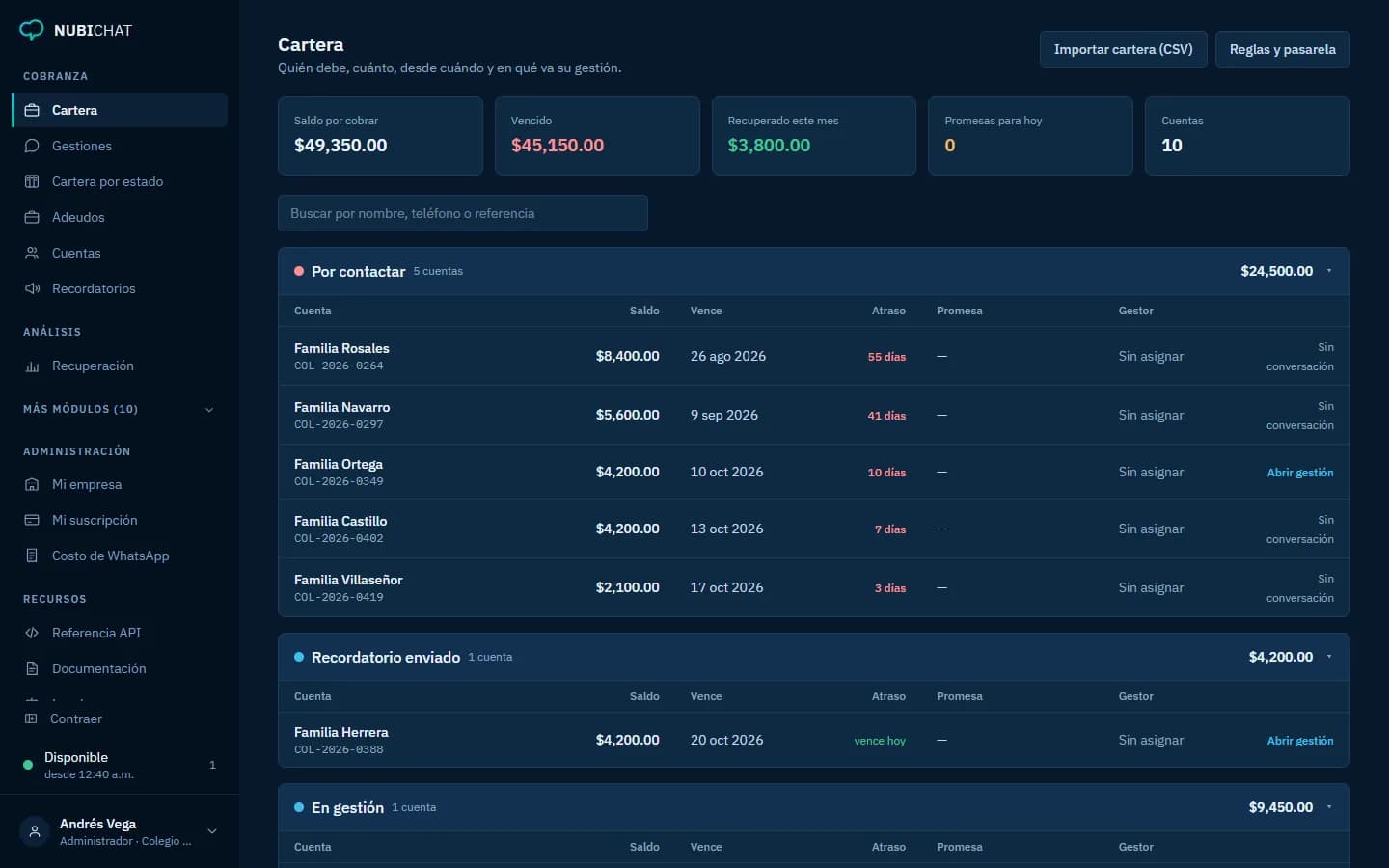The image size is (1389, 868).
Task: Click the Promesas para hoy card
Action: [x=1030, y=136]
